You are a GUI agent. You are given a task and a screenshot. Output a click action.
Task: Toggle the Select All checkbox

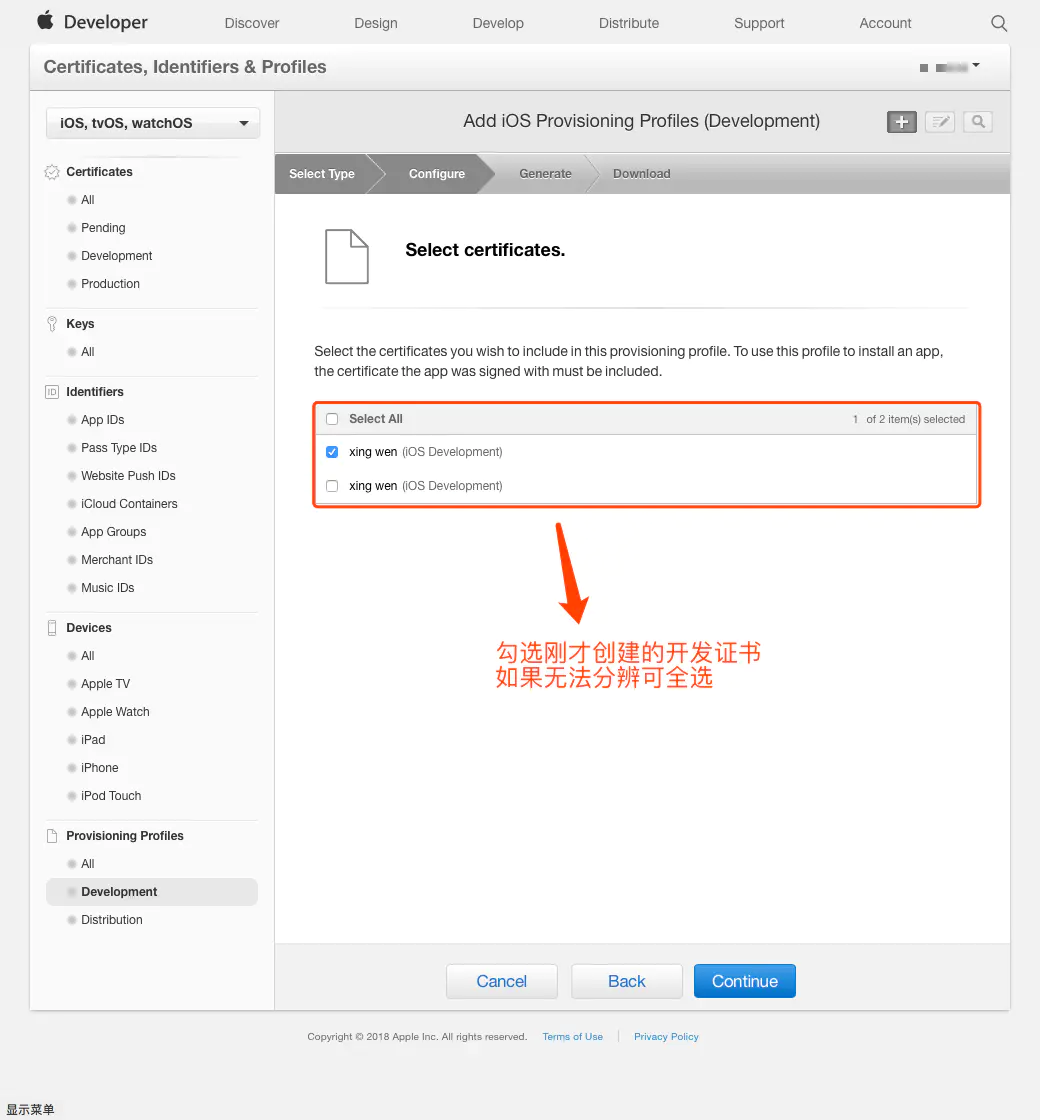point(332,419)
